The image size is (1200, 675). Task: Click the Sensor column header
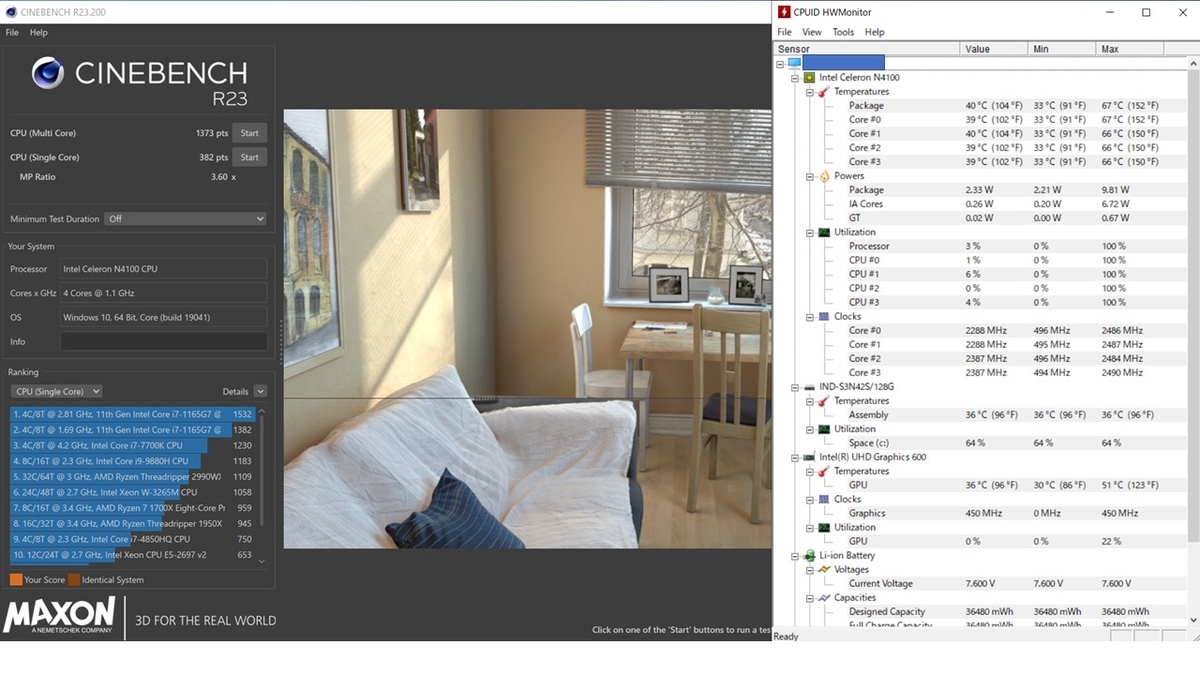click(x=867, y=49)
